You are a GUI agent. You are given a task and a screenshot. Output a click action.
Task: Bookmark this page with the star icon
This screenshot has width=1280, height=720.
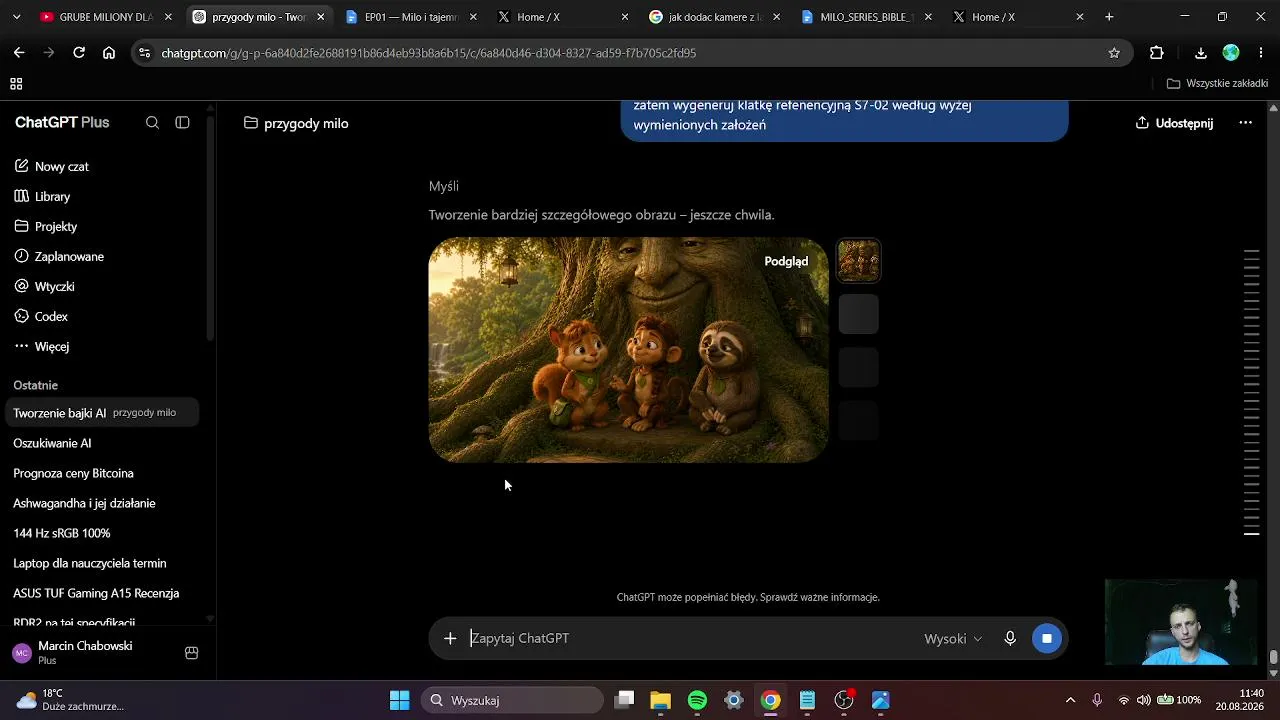(1114, 53)
